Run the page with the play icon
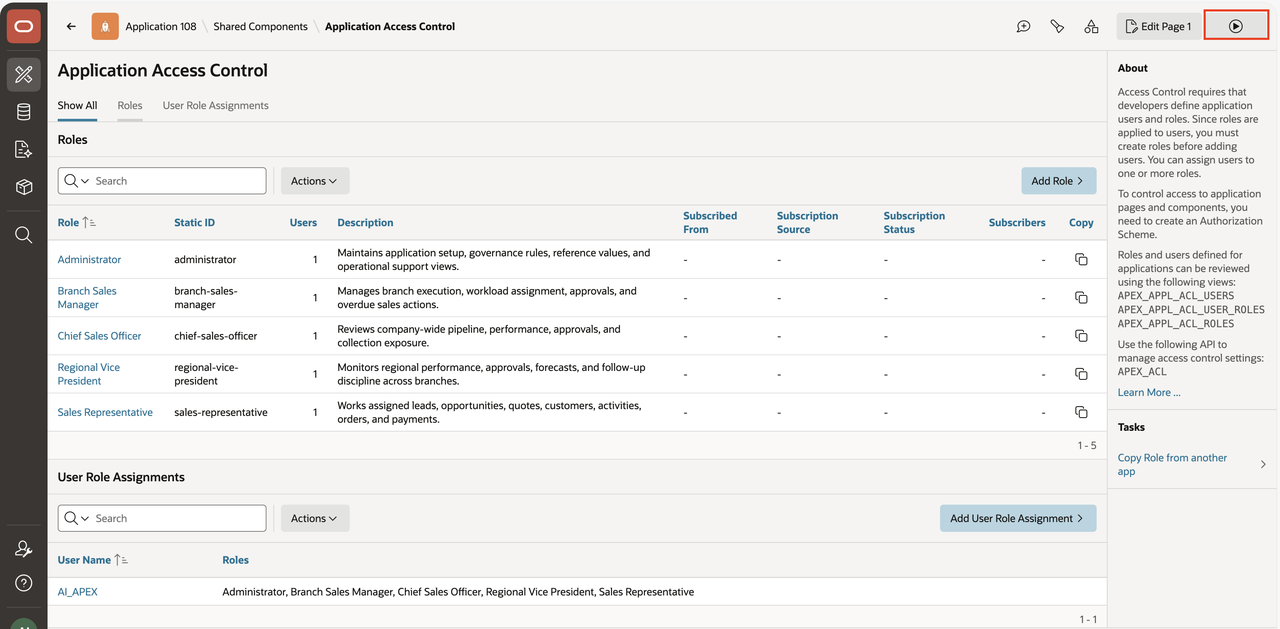Viewport: 1280px width, 629px height. [x=1236, y=26]
